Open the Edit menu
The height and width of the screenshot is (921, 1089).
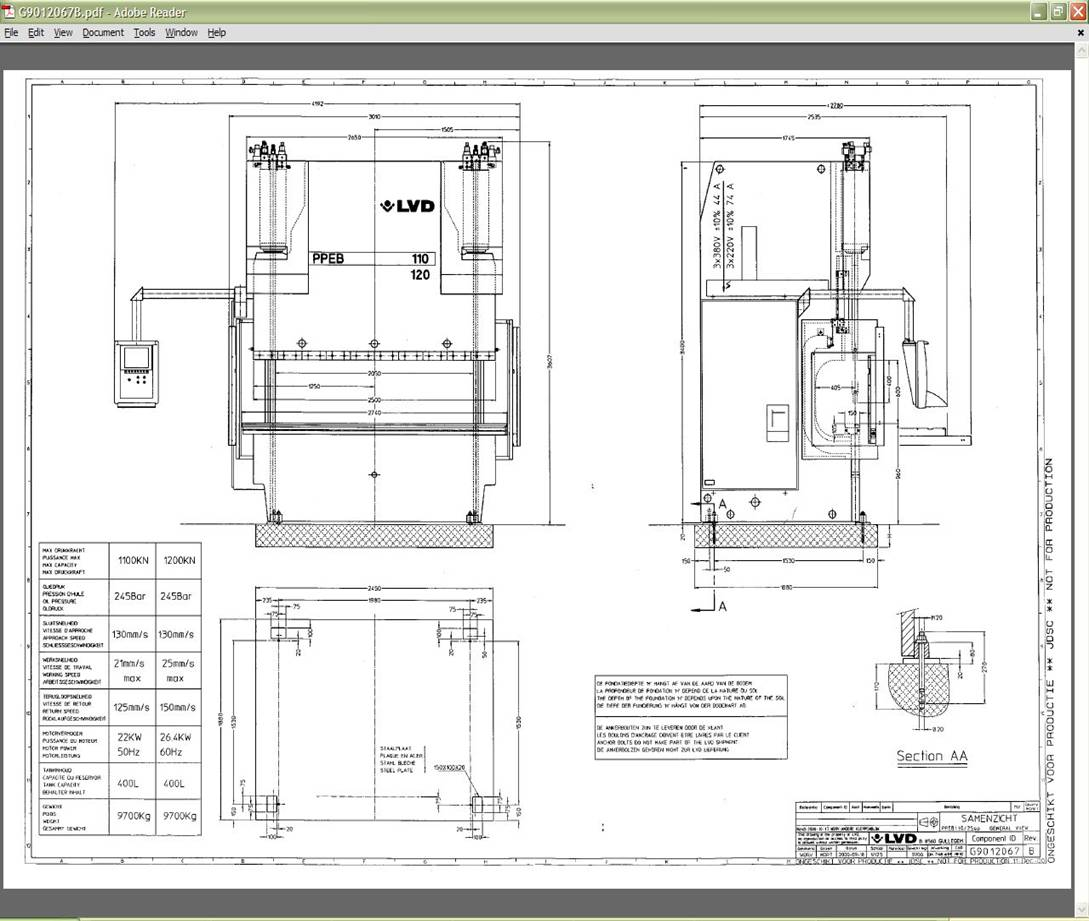coord(36,33)
